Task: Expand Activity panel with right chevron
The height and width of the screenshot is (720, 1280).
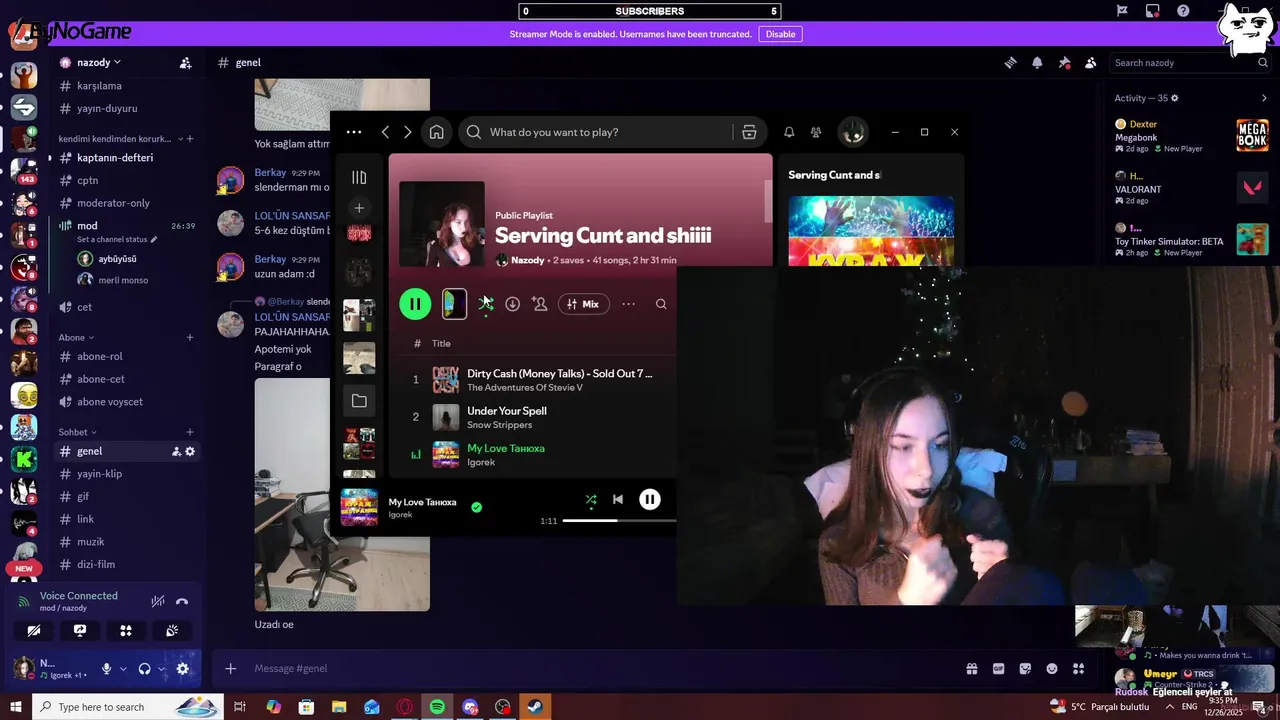Action: tap(1264, 98)
